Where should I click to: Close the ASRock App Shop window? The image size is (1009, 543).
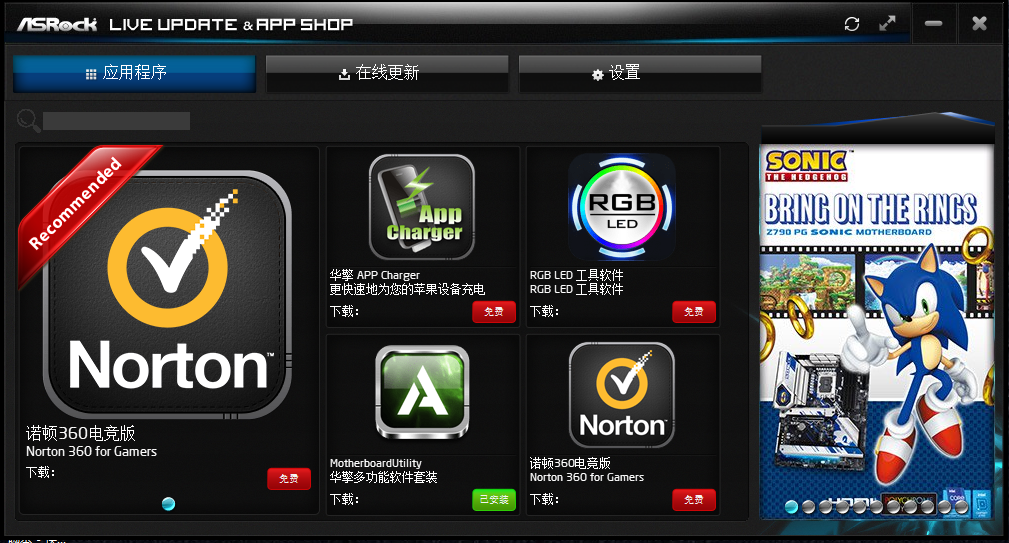(979, 24)
